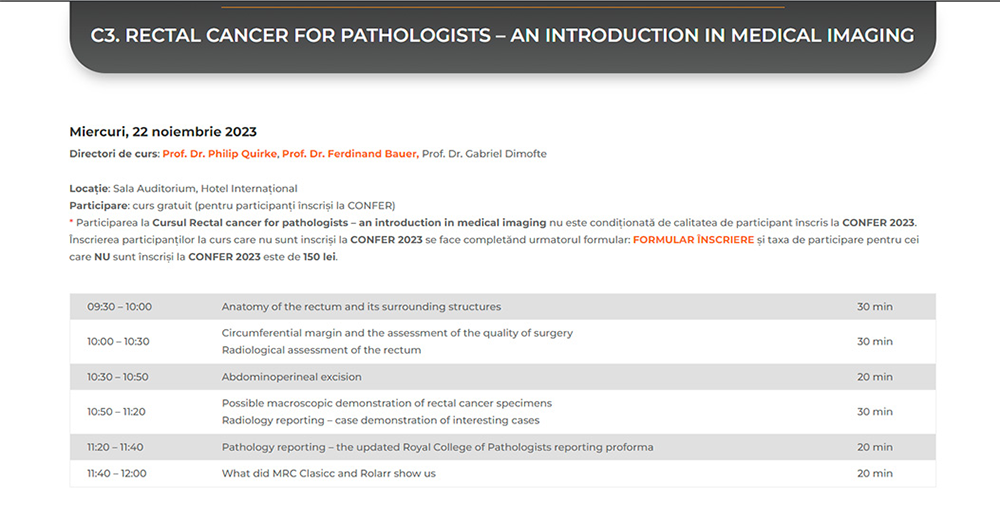This screenshot has width=1000, height=519.
Task: Click Prof. Dr. Gabriel Dimofte name
Action: [484, 154]
